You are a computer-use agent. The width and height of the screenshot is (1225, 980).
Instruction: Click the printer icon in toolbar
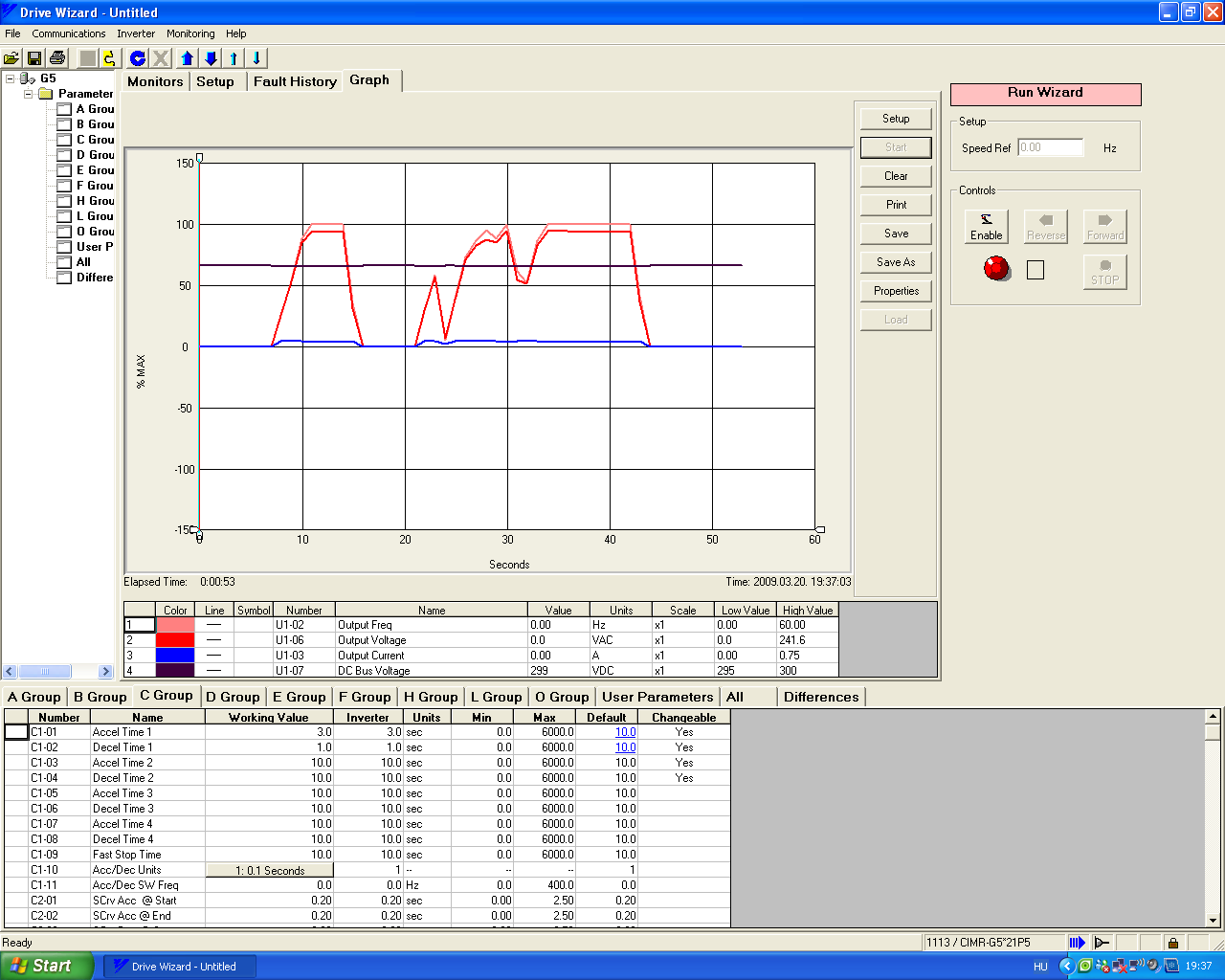pos(57,58)
